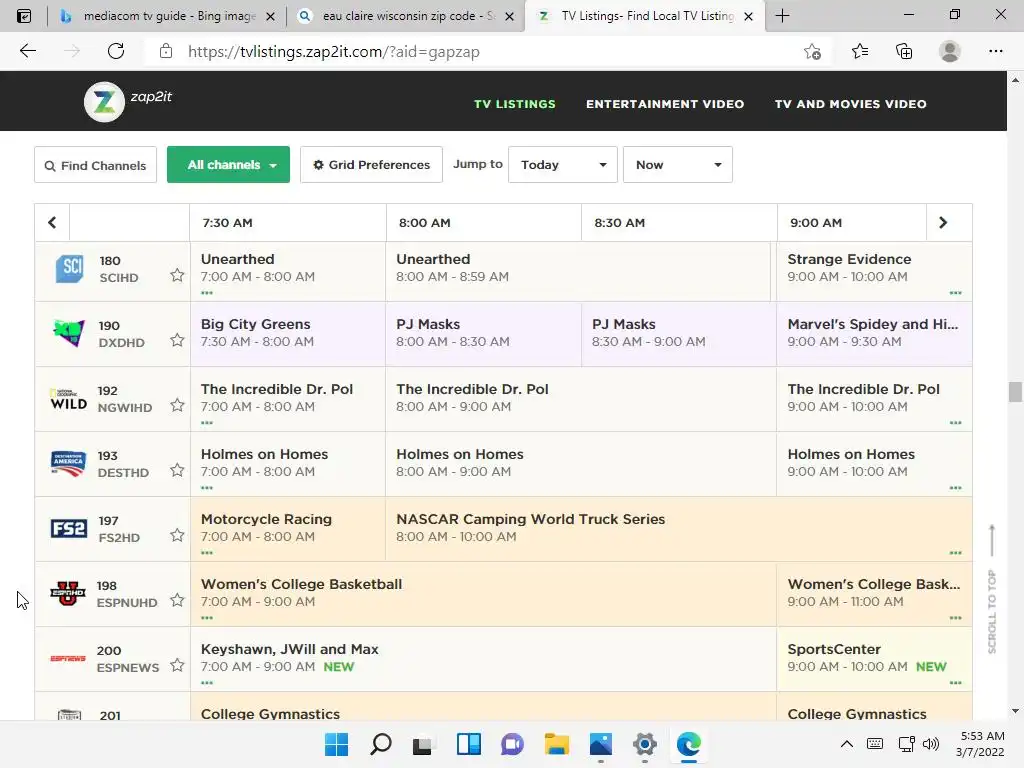This screenshot has height=768, width=1024.
Task: Close the mediacom tv guide tab
Action: point(270,16)
